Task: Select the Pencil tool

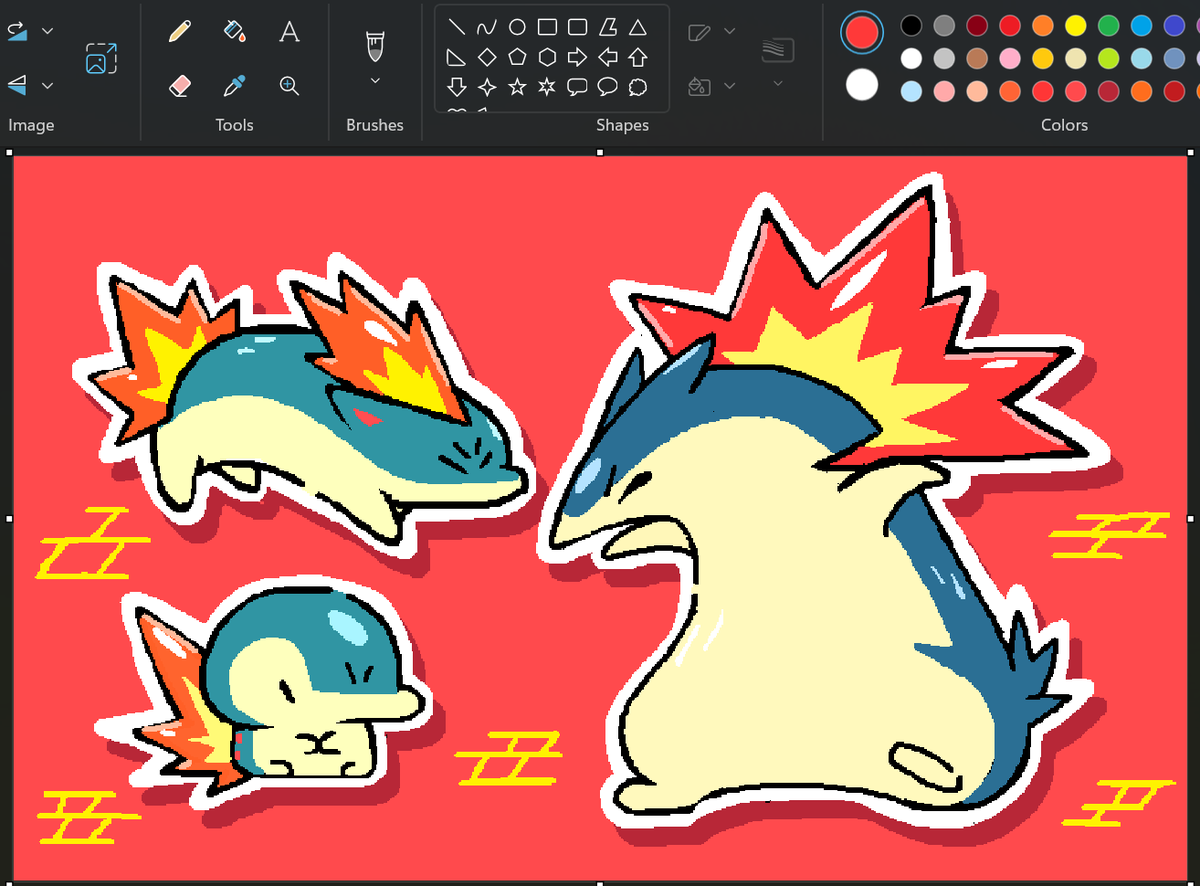Action: pyautogui.click(x=180, y=31)
